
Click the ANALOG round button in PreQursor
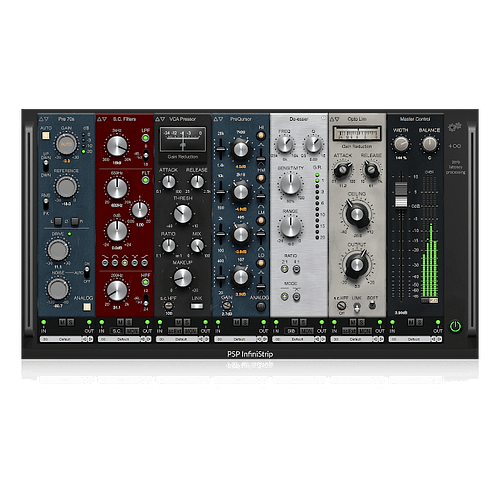point(261,306)
